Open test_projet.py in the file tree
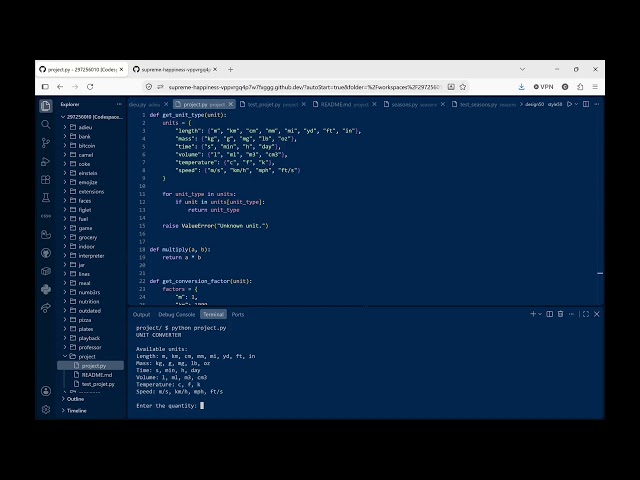Image resolution: width=640 pixels, height=480 pixels. (91, 384)
